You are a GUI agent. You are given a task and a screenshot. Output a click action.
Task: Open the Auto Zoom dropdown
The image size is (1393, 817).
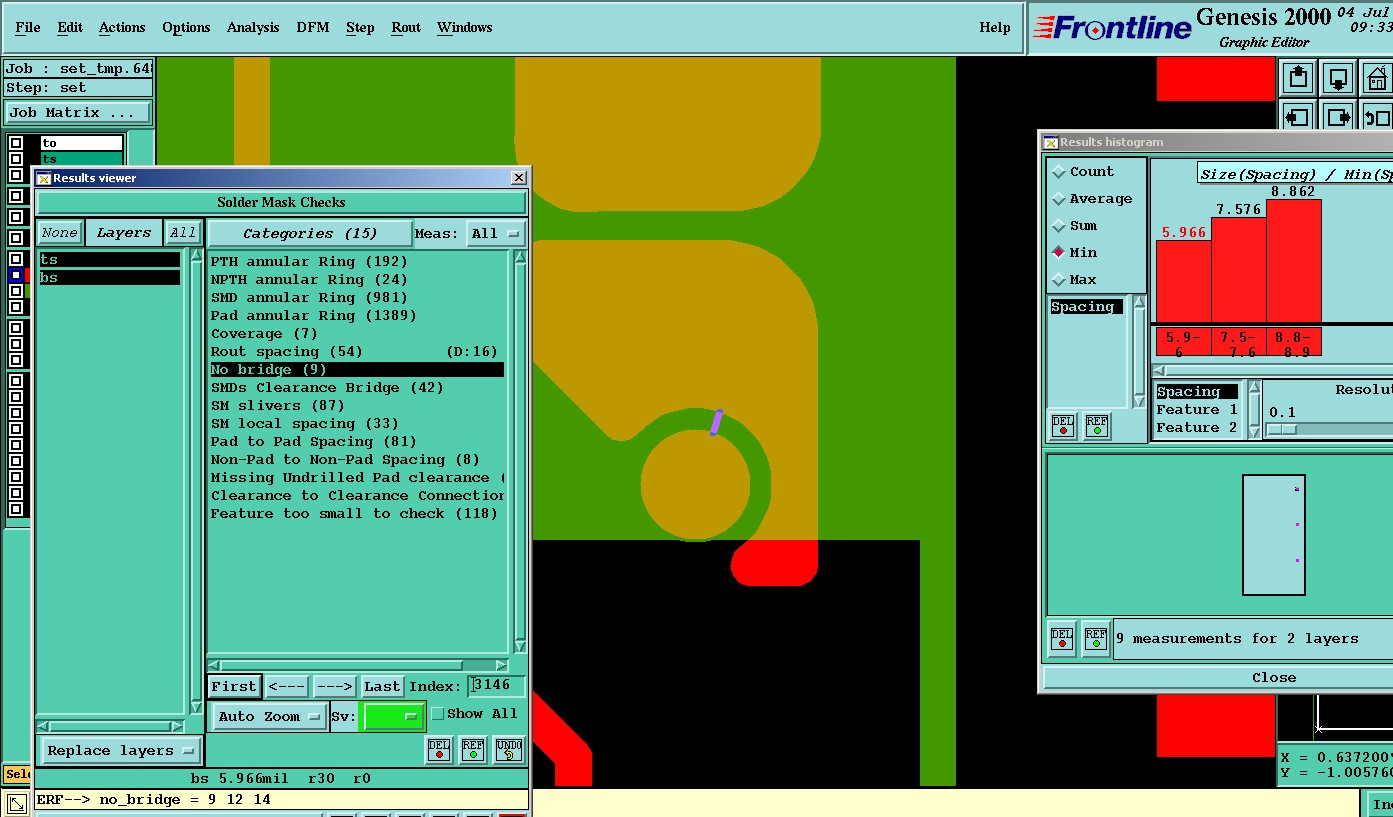(x=270, y=716)
